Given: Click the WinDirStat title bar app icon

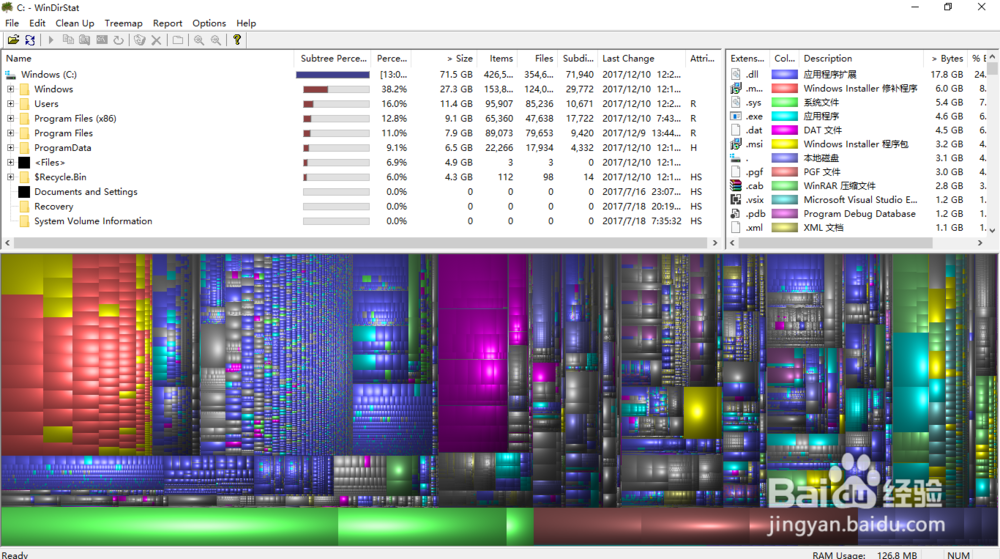Looking at the screenshot, I should point(8,7).
